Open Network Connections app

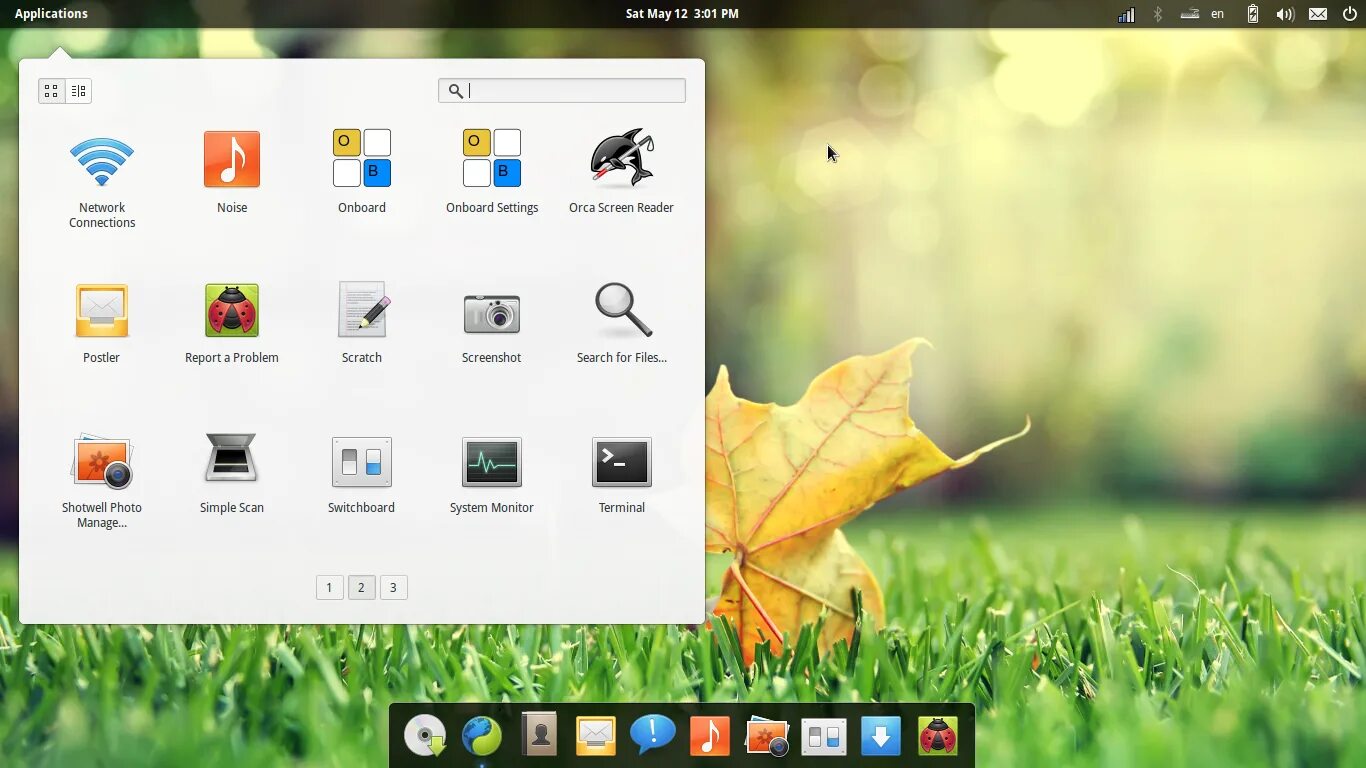pyautogui.click(x=101, y=180)
